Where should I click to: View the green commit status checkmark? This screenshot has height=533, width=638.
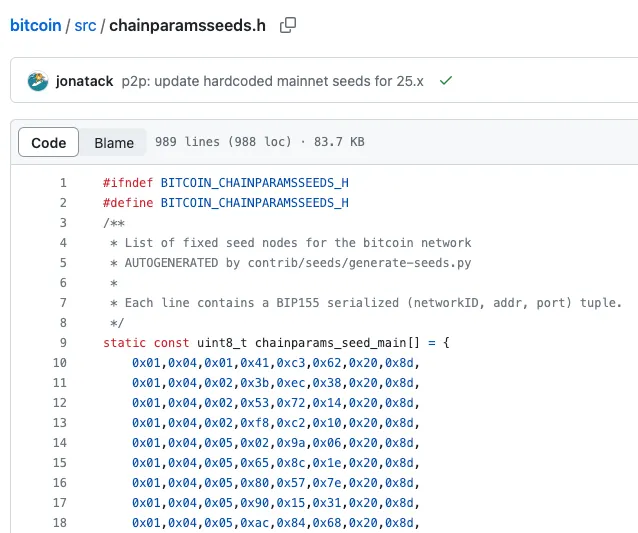[446, 81]
